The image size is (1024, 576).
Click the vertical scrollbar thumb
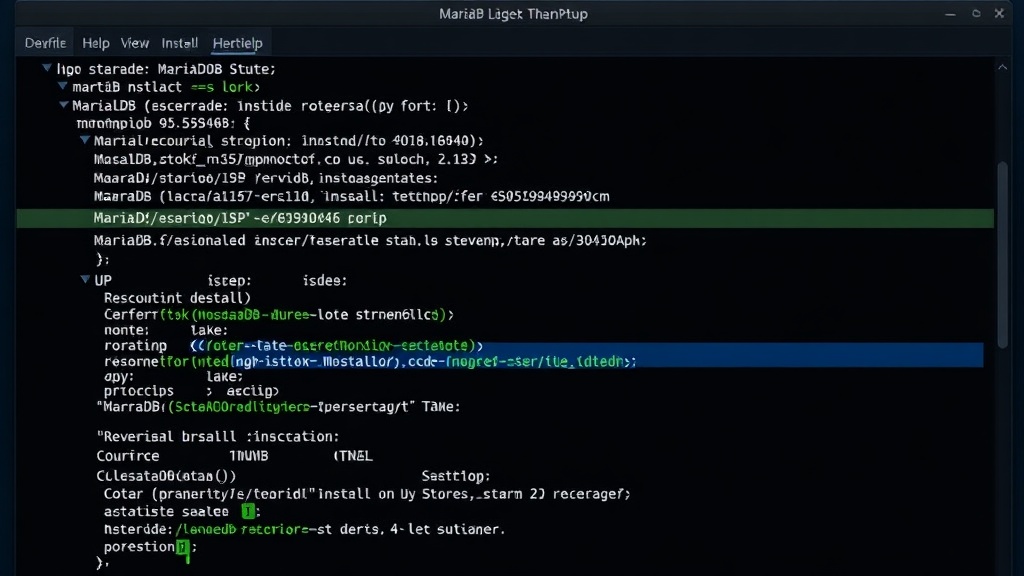(1003, 255)
